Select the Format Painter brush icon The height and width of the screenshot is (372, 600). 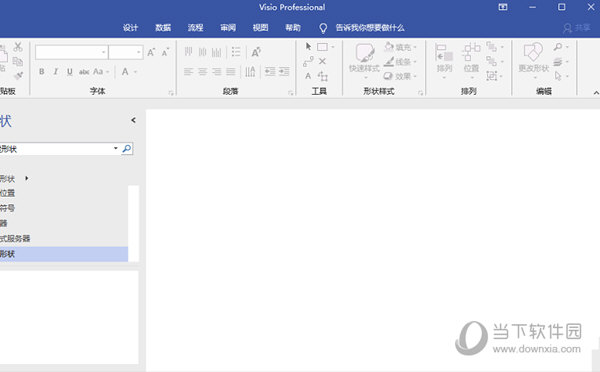[18, 75]
